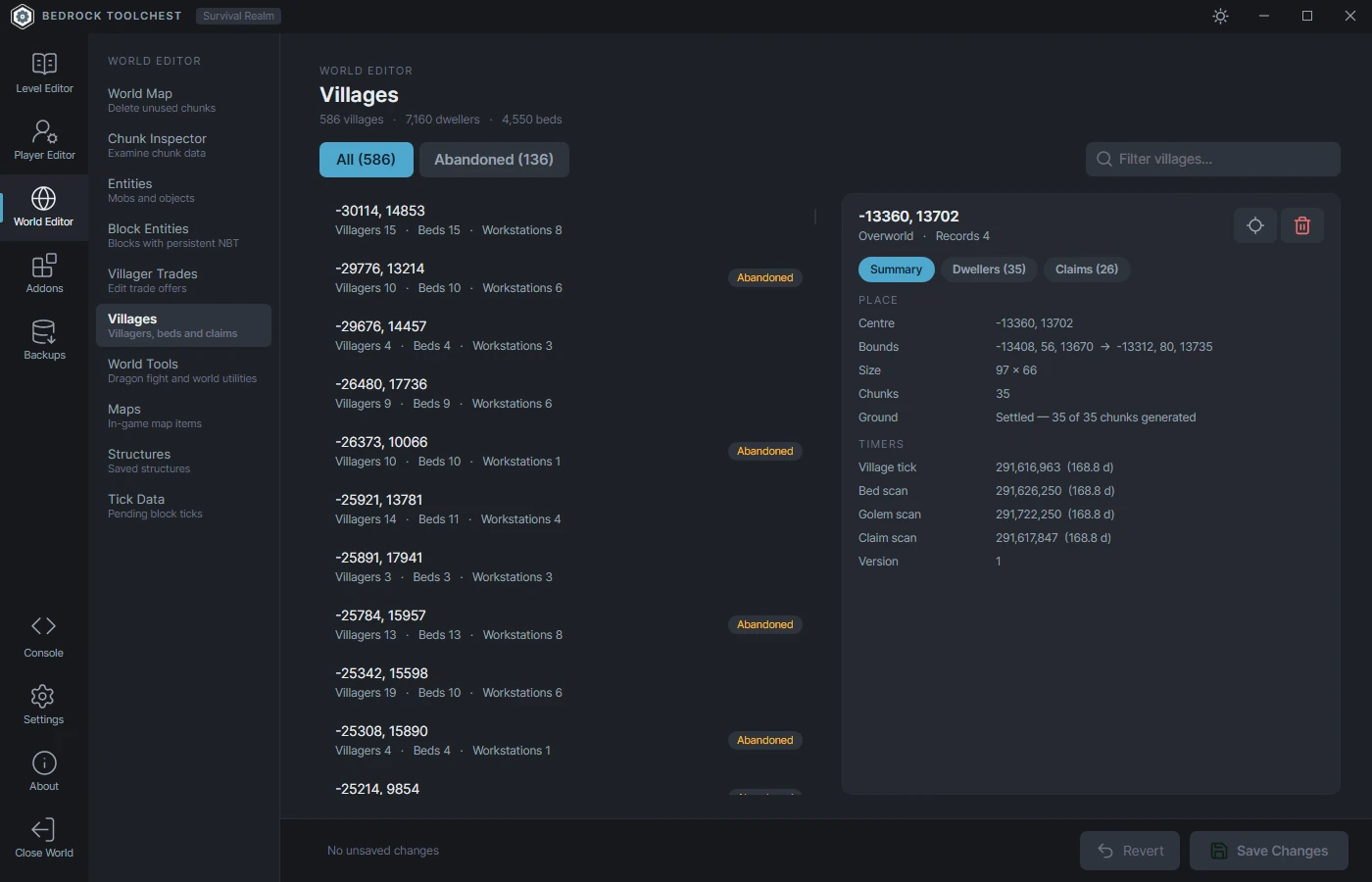Open the Backups section
The height and width of the screenshot is (882, 1372).
coord(44,340)
